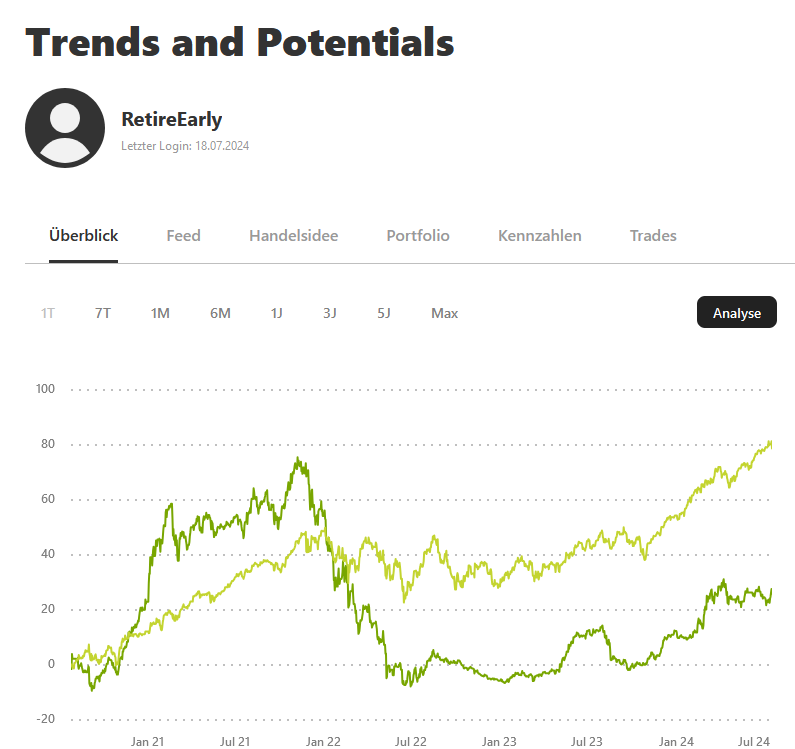Select the 7T time range

103,313
